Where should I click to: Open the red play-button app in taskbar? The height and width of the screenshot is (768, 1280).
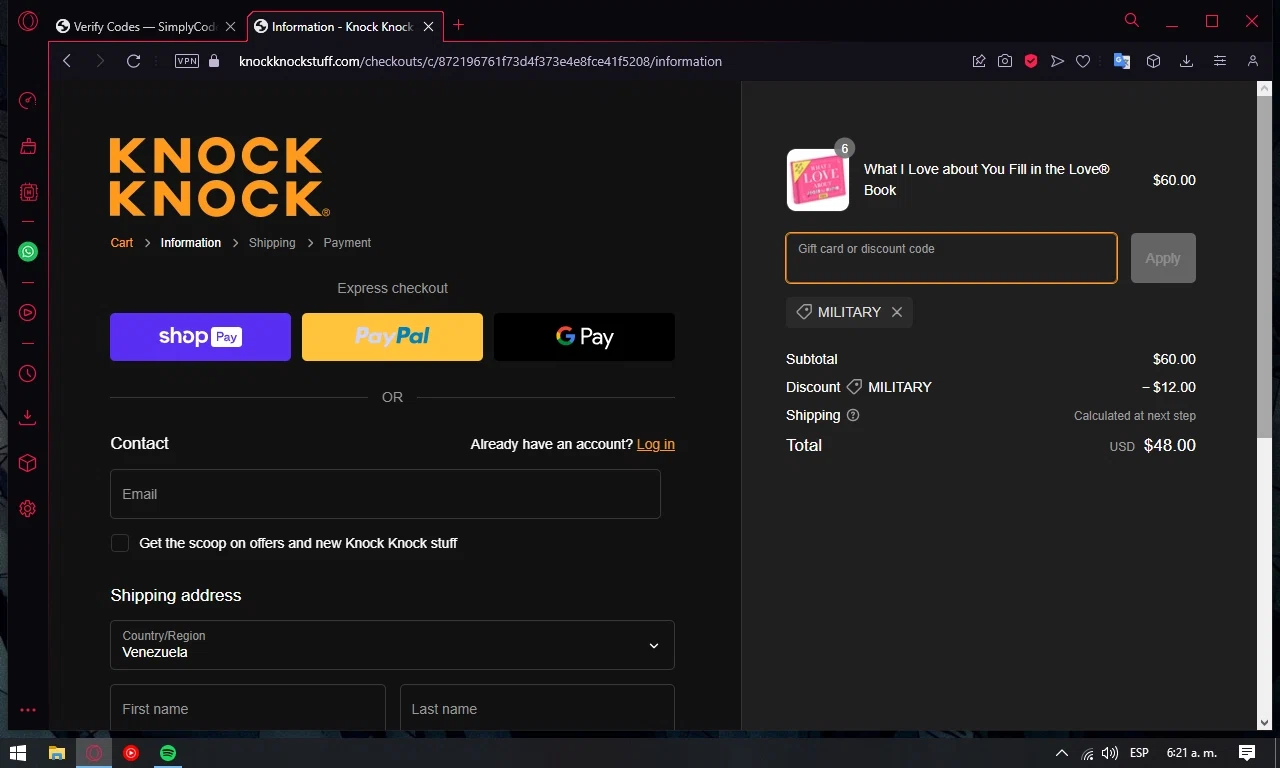[131, 753]
